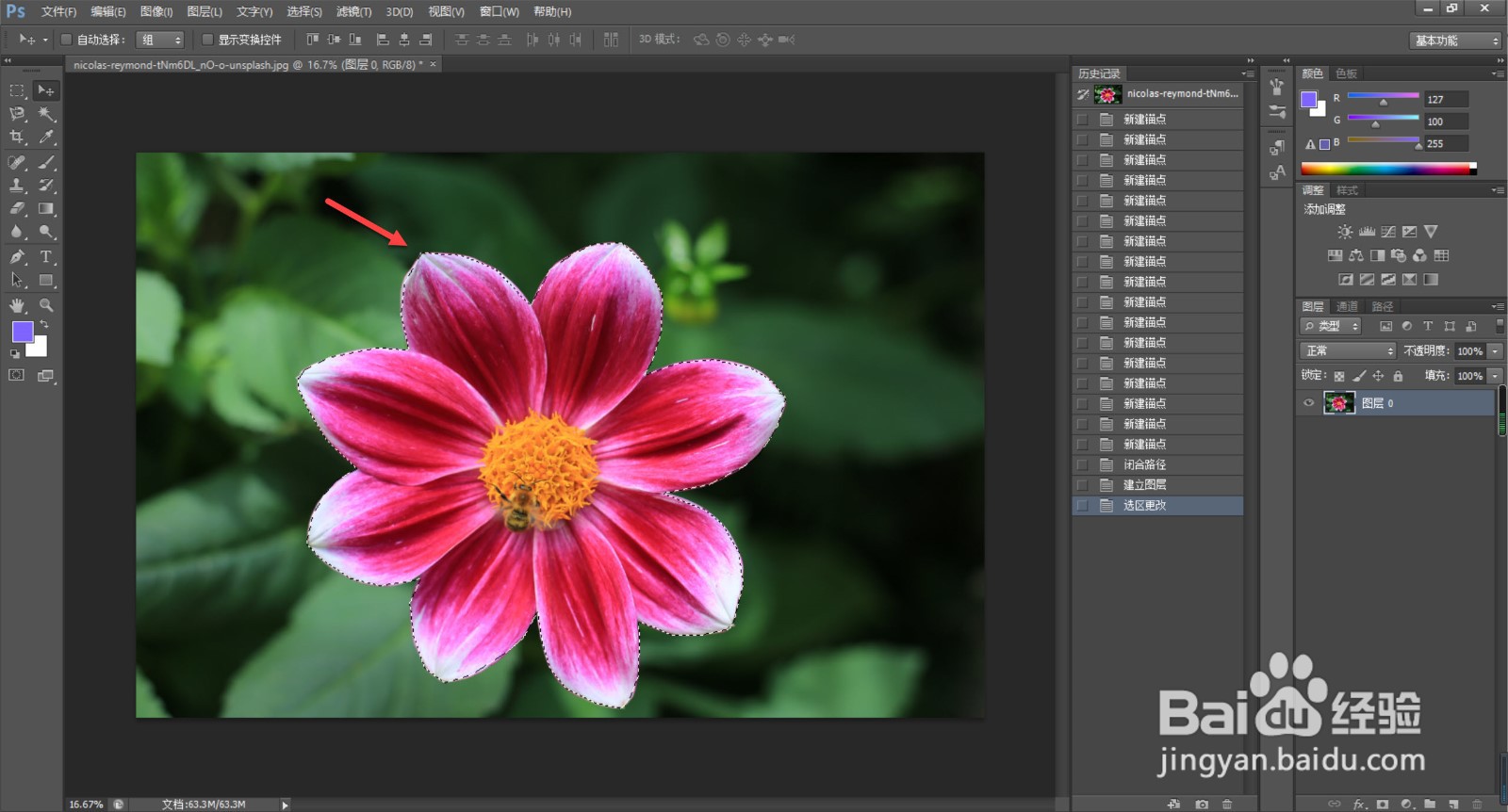The image size is (1508, 812).
Task: Open the workspace 基本功能 dropdown
Action: pyautogui.click(x=1456, y=41)
